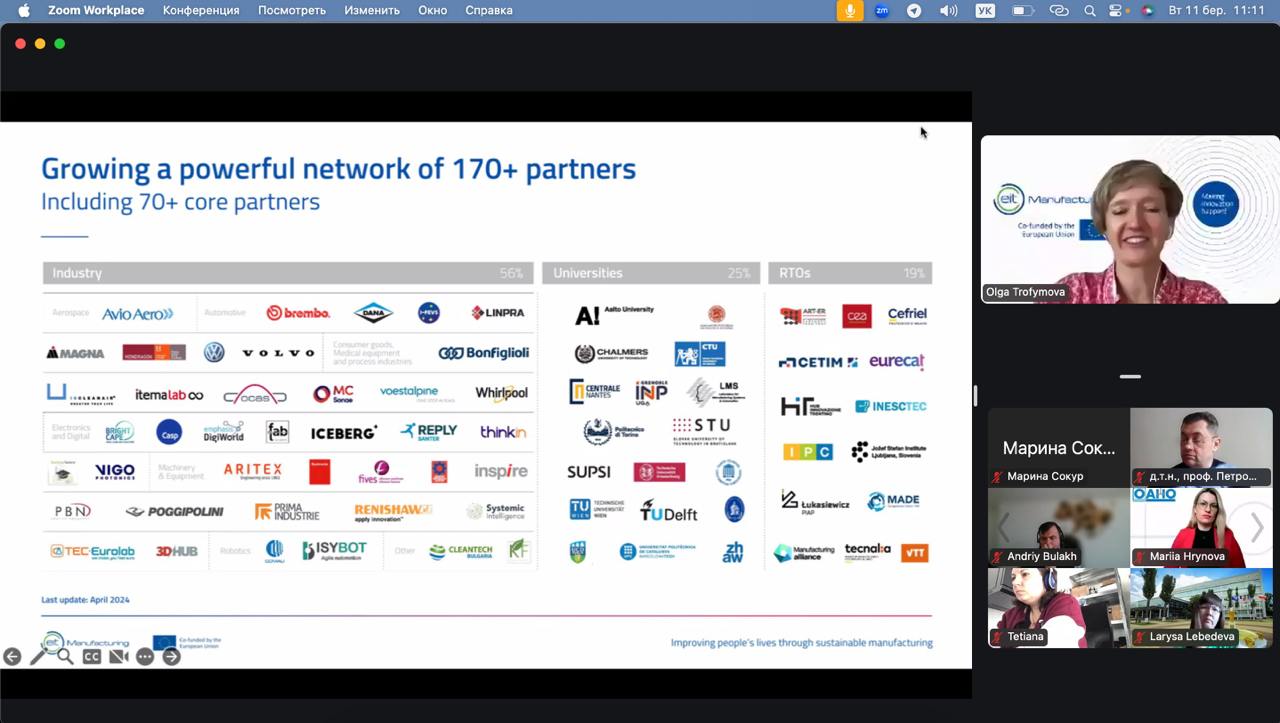Select Olga Trofymova speaker video

1130,219
